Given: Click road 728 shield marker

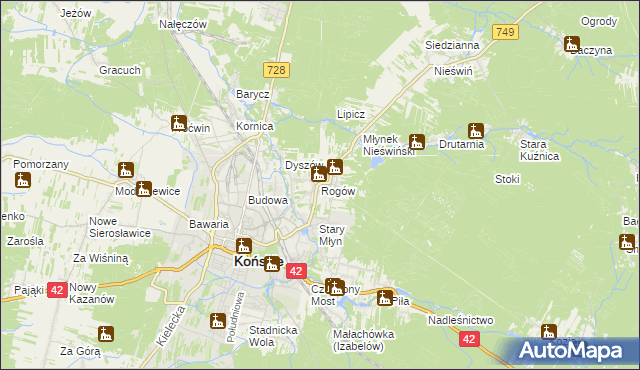Looking at the screenshot, I should tap(276, 70).
